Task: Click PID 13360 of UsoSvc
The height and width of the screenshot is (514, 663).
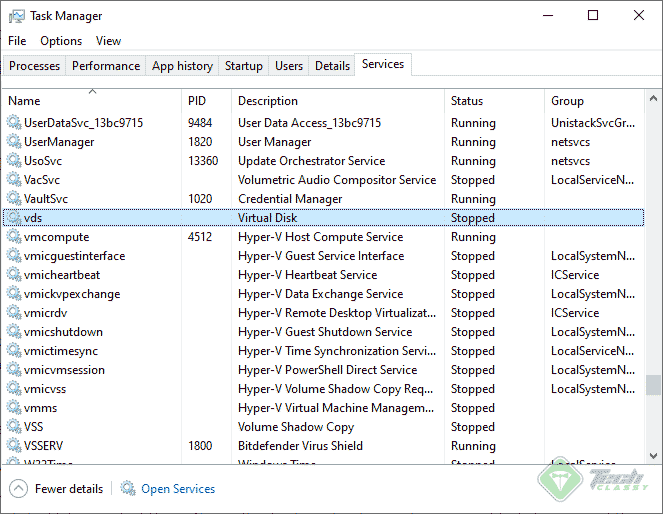Action: tap(203, 161)
